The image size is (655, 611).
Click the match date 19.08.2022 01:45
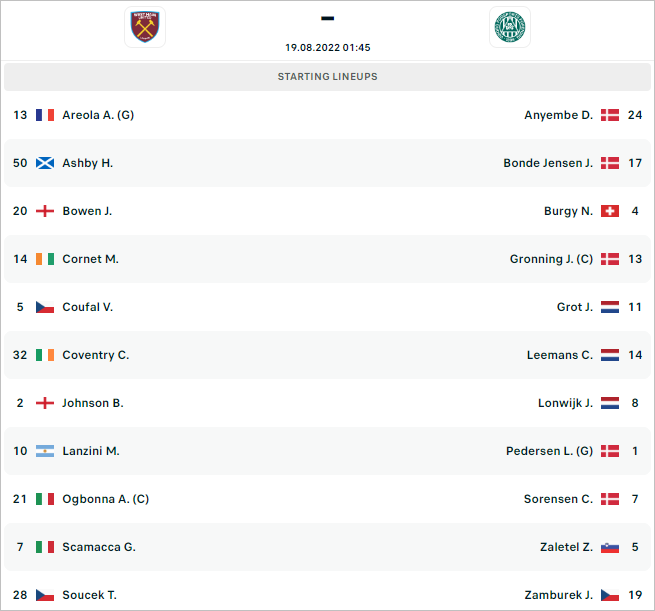(x=328, y=48)
